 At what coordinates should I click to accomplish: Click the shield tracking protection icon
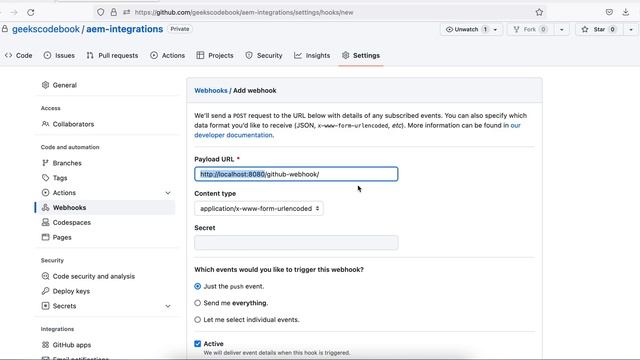point(100,12)
